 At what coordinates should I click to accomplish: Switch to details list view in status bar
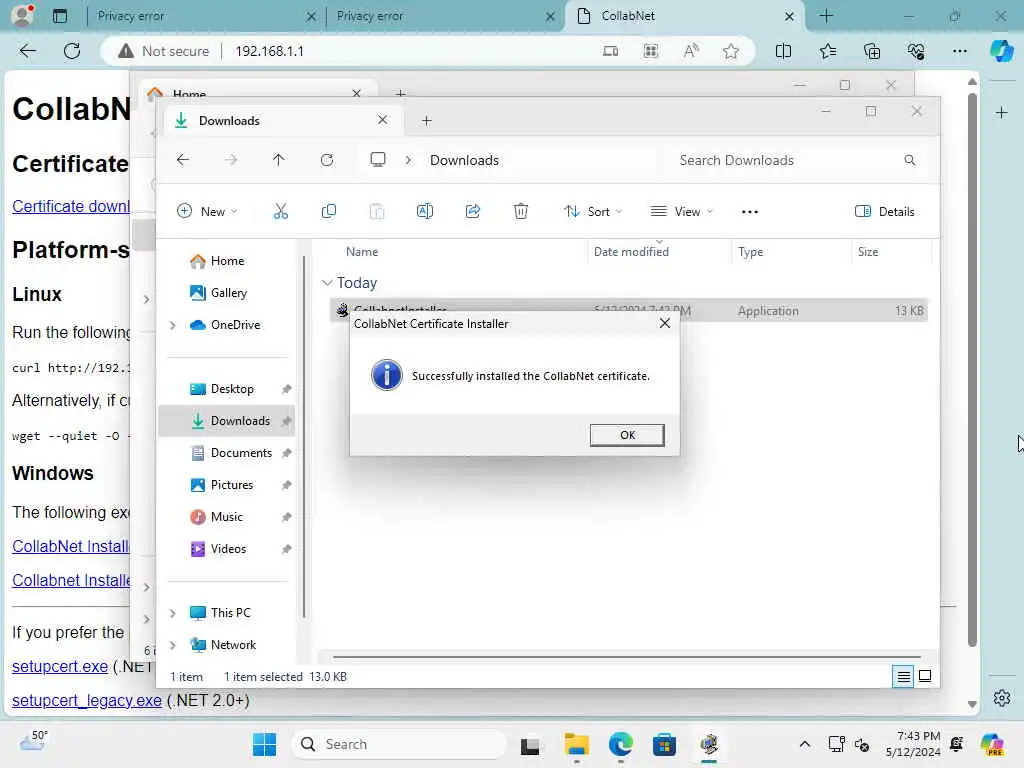903,677
